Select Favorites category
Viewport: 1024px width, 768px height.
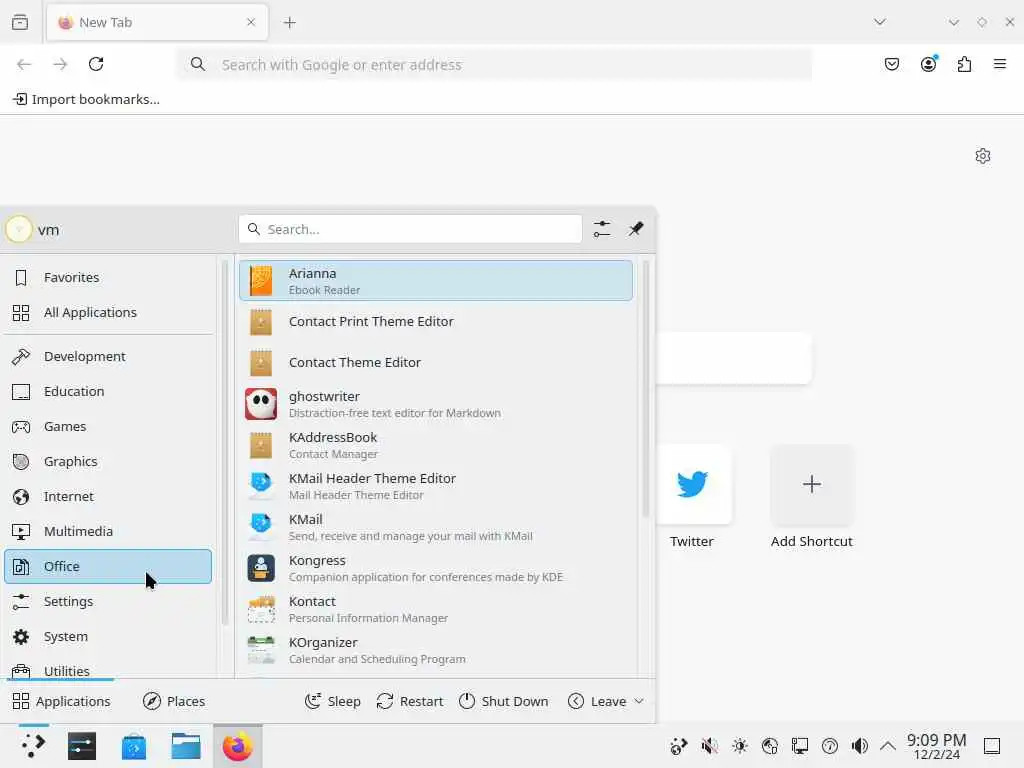[108, 278]
